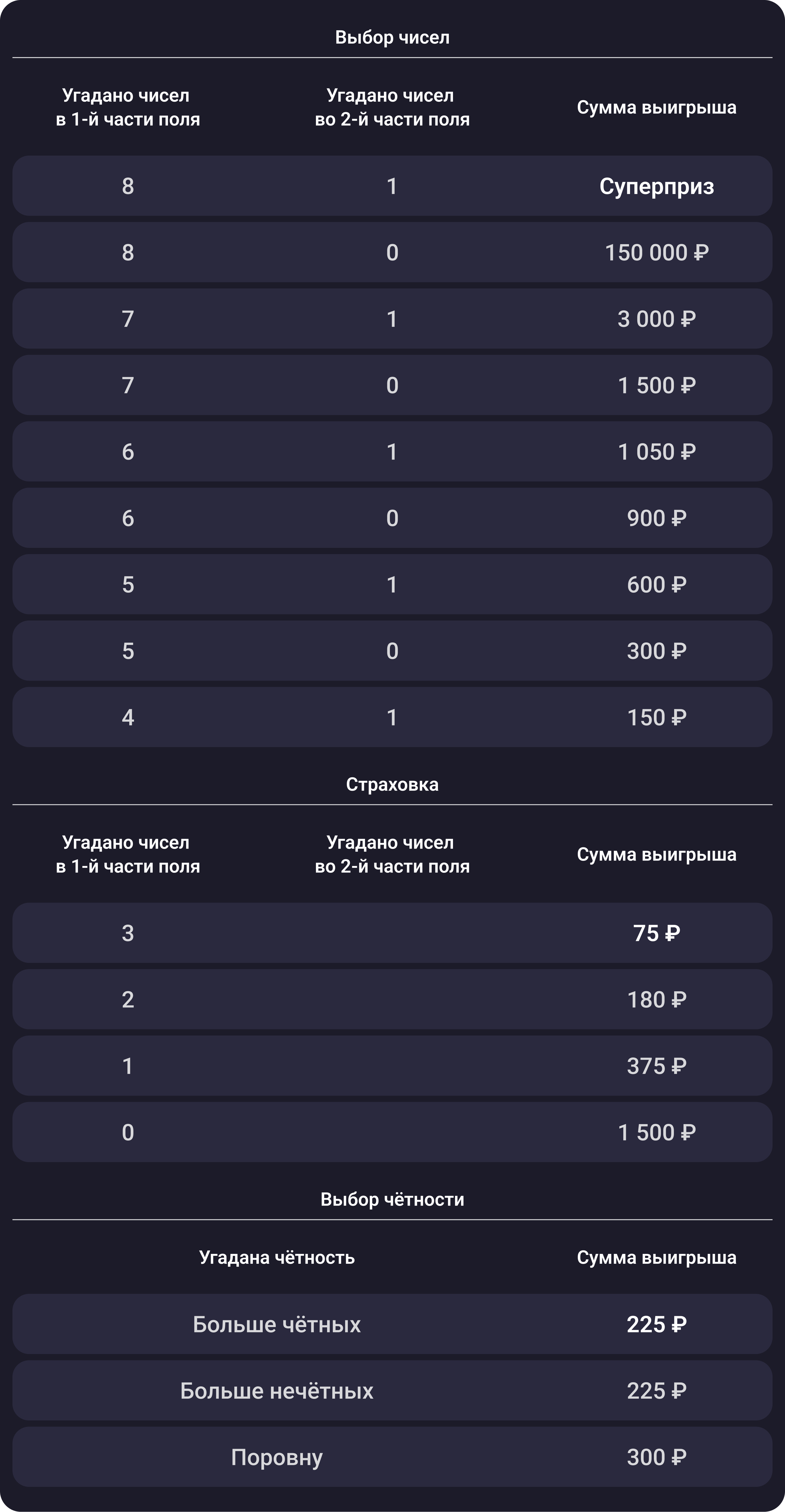Click the 225 ₽ prize for Больше чётных

coord(657,1324)
